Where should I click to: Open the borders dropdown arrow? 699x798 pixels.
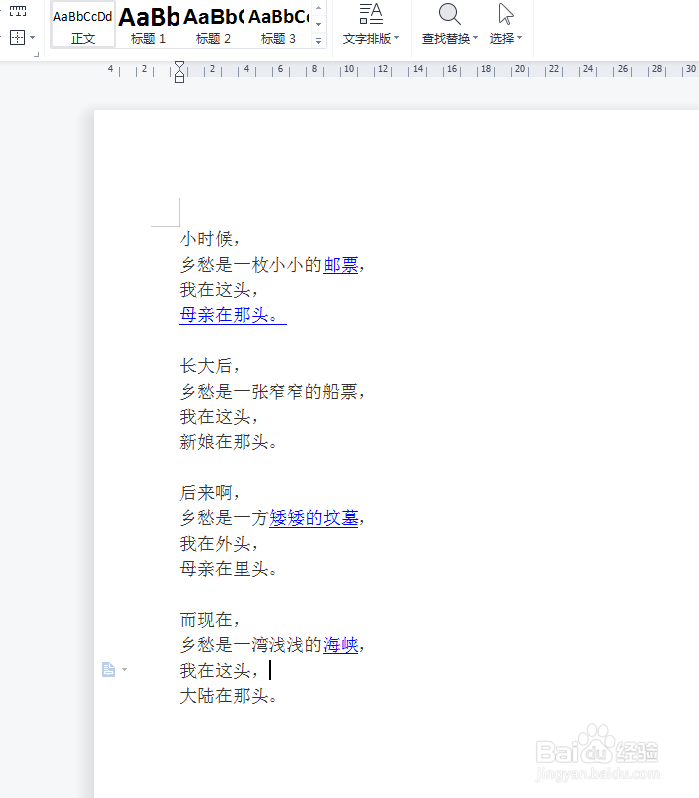tap(33, 37)
